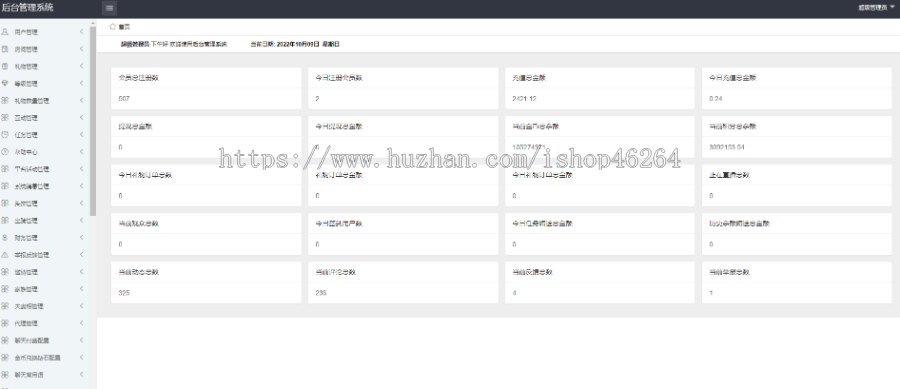Expand 财务管理 with its chevron
This screenshot has width=900, height=389.
(x=82, y=237)
